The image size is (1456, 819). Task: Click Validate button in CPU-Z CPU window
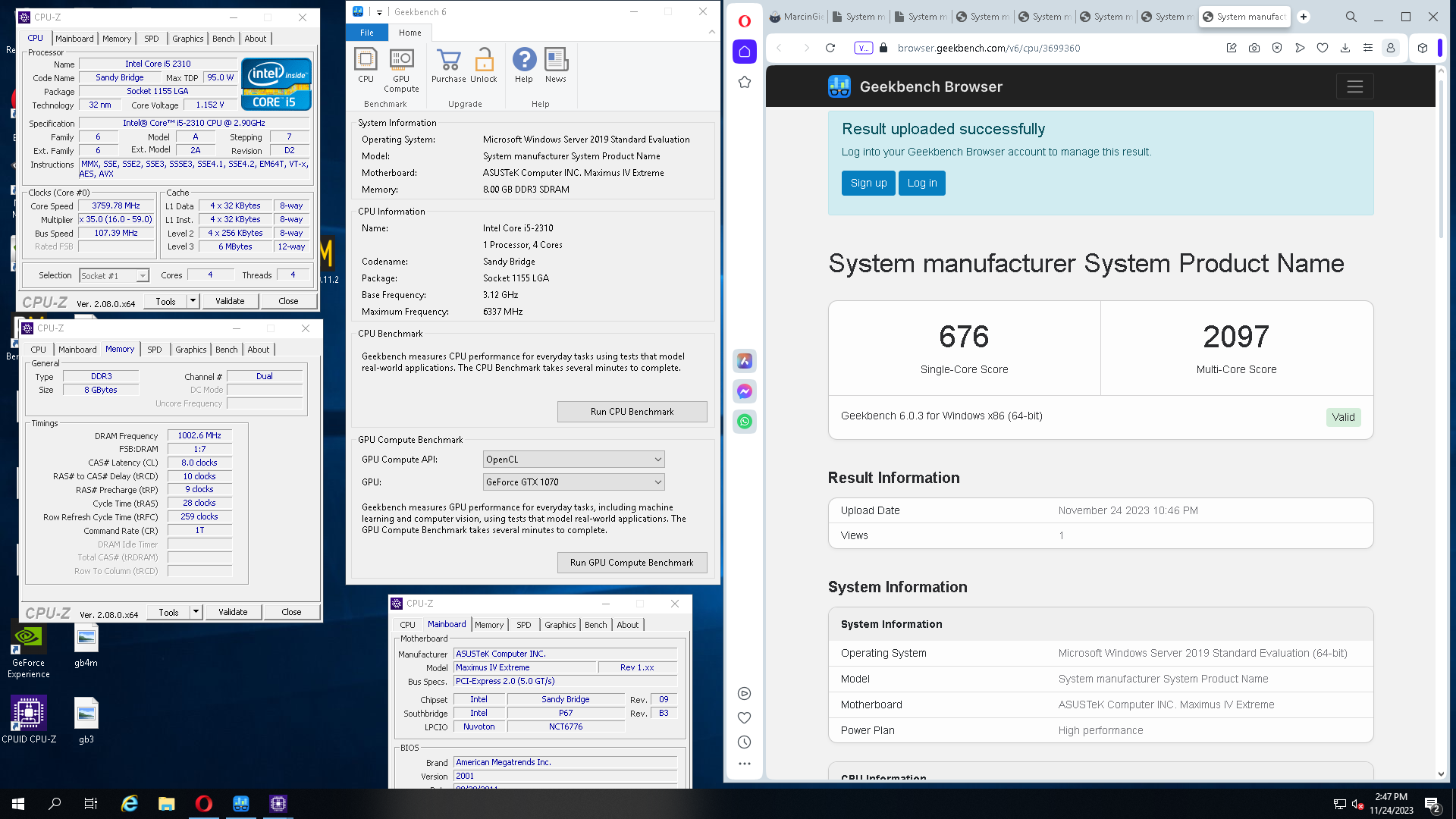(230, 301)
